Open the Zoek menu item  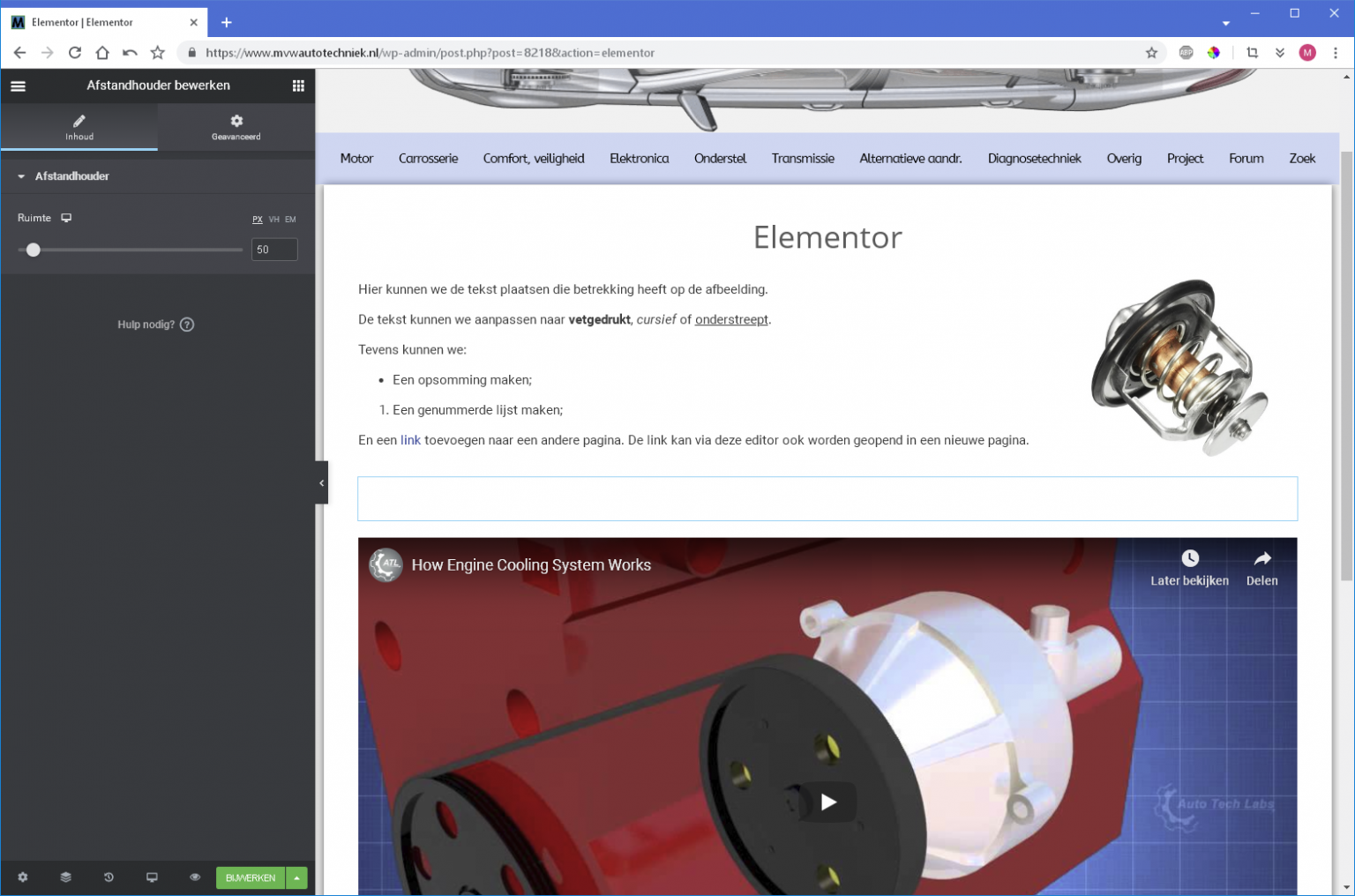click(x=1302, y=159)
